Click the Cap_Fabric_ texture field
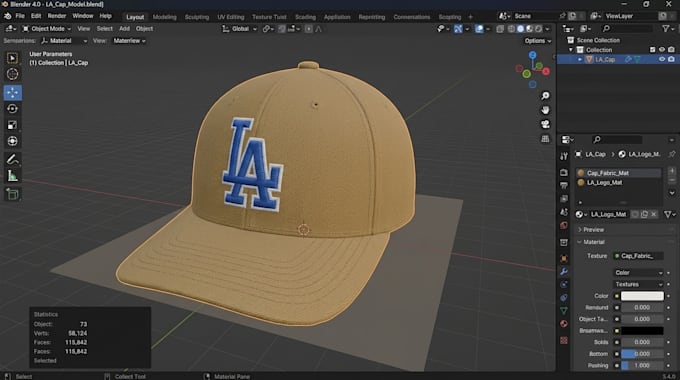 (x=638, y=256)
